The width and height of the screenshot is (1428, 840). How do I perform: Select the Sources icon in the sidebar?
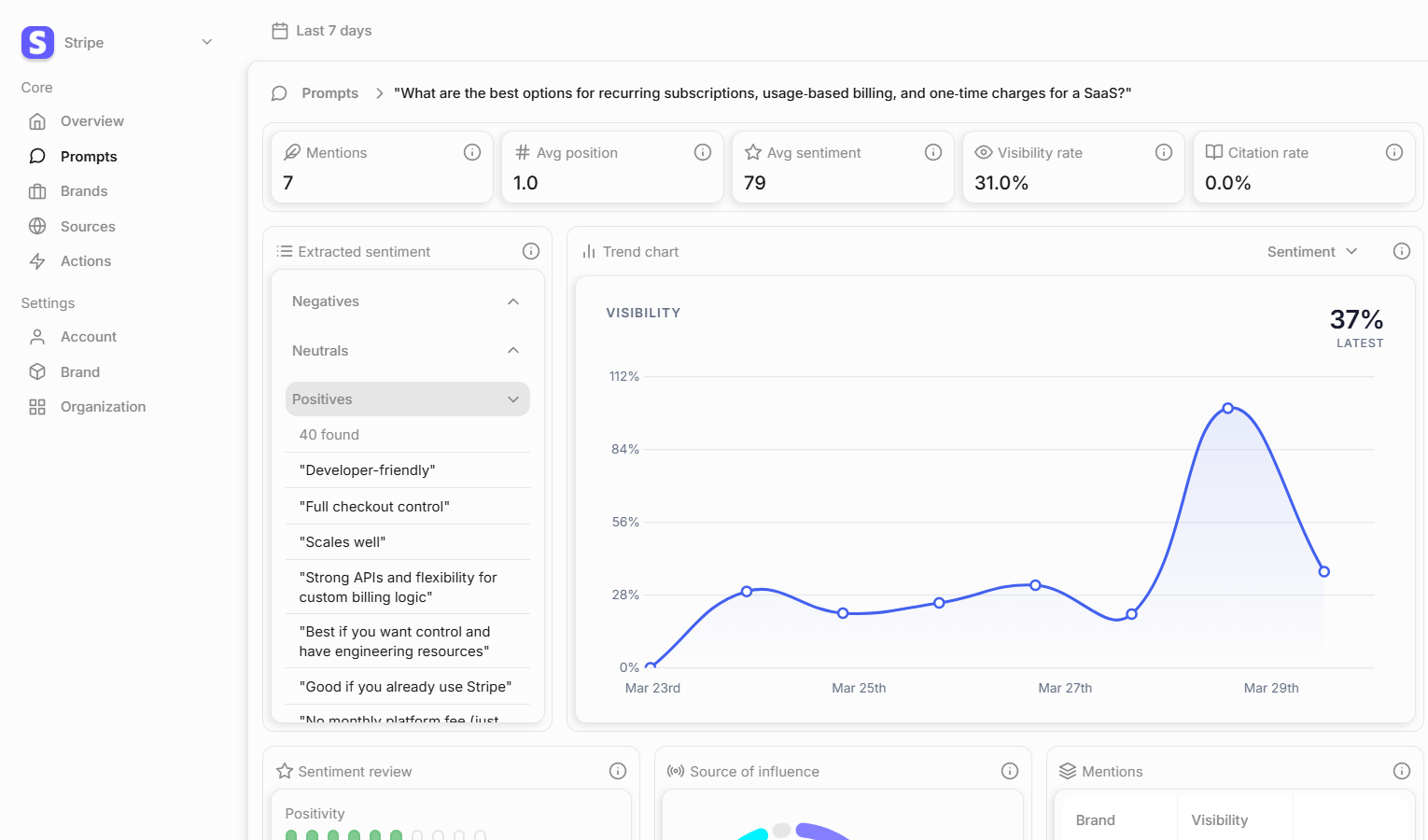point(37,226)
